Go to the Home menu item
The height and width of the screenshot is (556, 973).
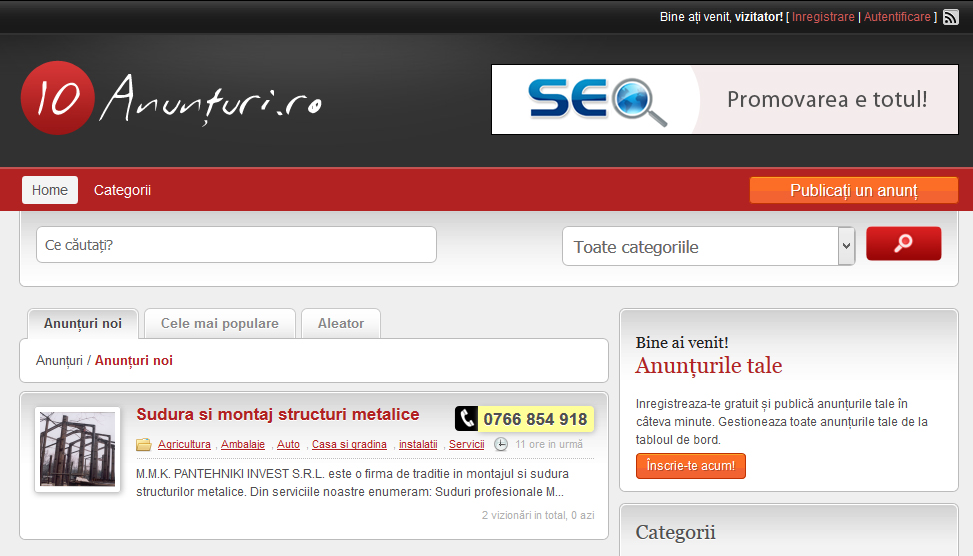point(50,190)
